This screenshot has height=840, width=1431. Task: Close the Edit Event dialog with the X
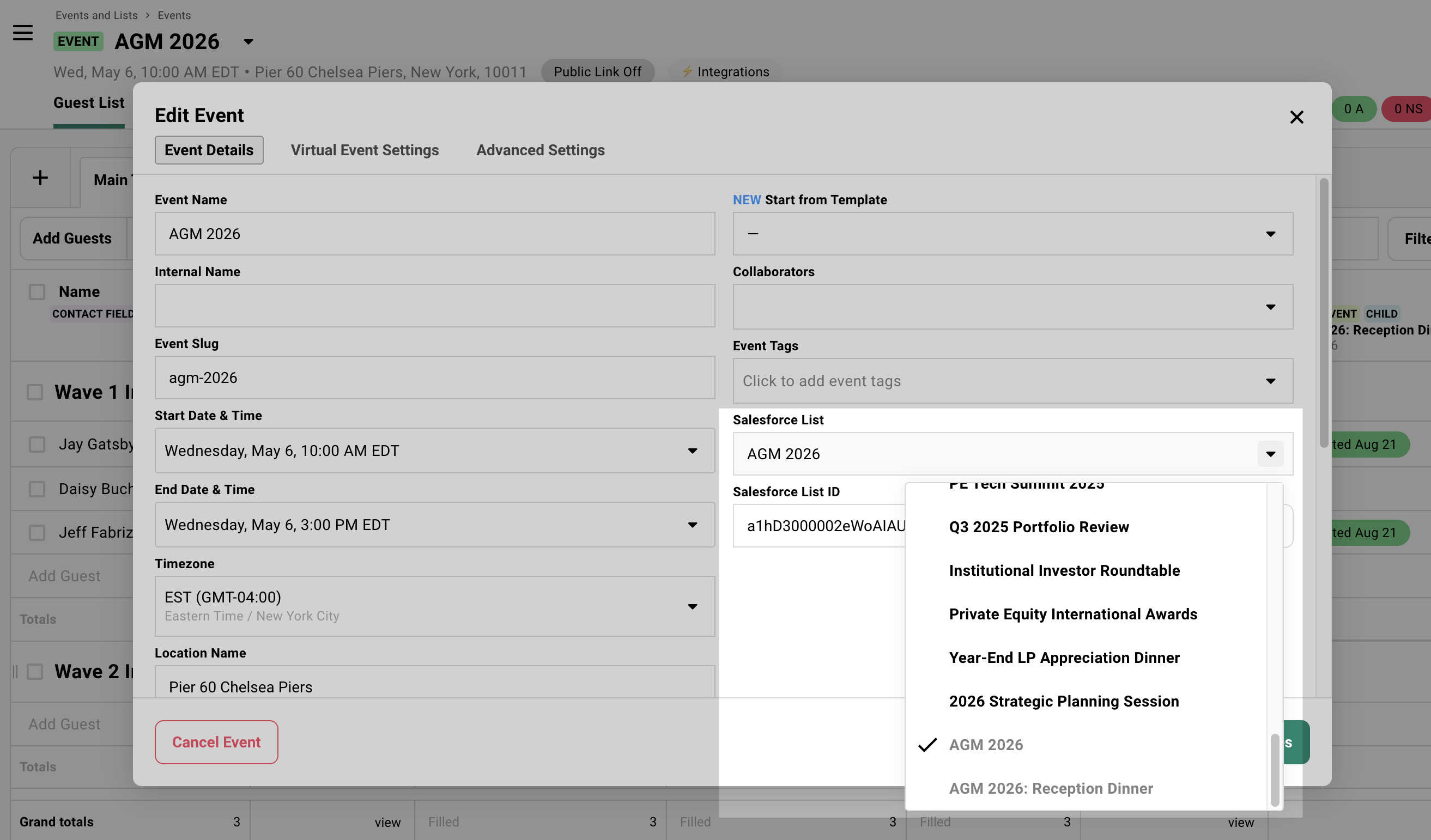(x=1297, y=117)
